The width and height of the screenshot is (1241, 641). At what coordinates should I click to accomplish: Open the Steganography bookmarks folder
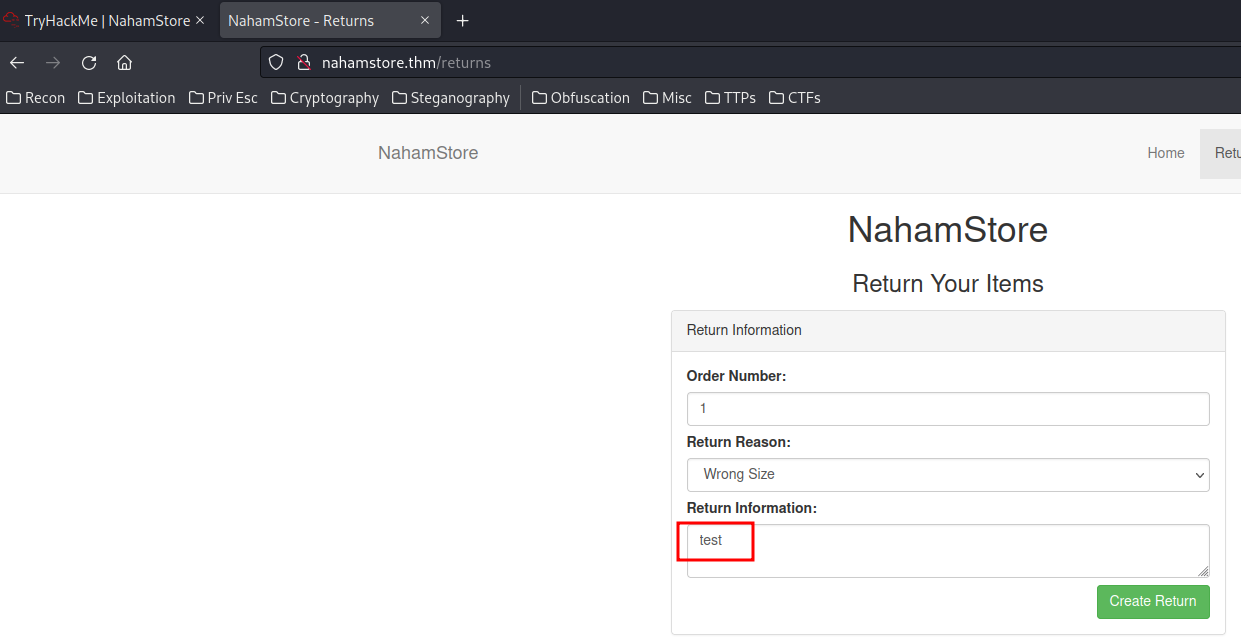pyautogui.click(x=451, y=98)
